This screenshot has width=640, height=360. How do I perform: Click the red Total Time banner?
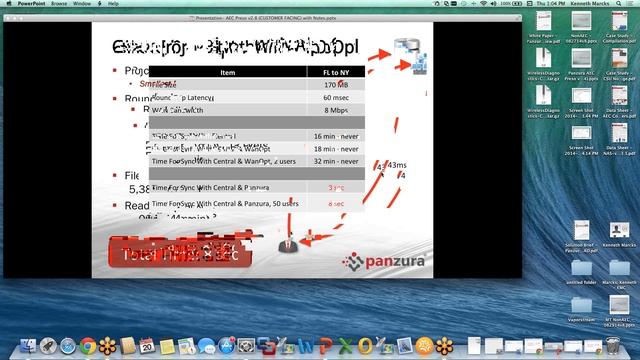(180, 253)
